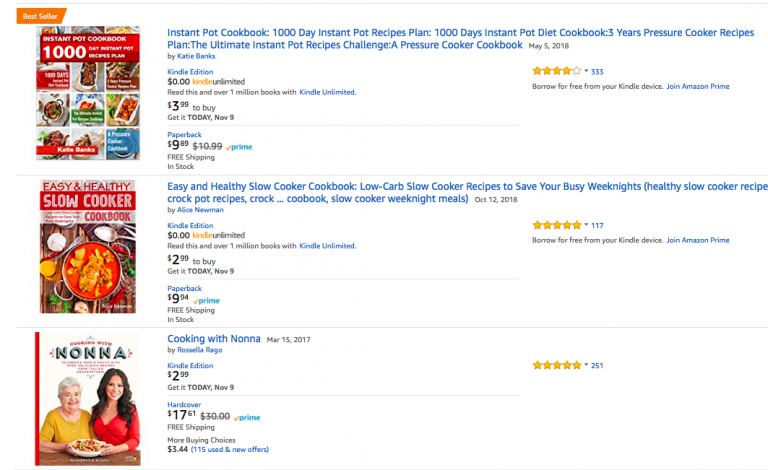Expand rating dropdown arrow next to 117

[586, 225]
